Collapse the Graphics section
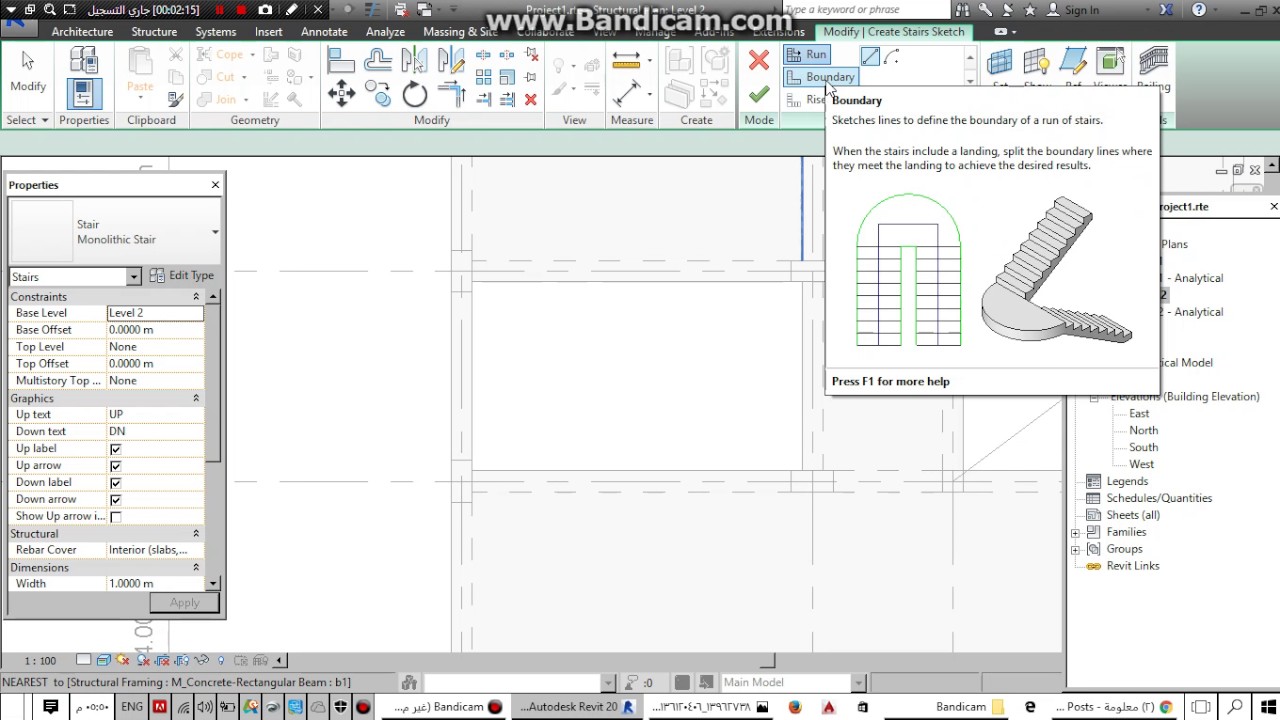Viewport: 1280px width, 720px height. click(196, 398)
